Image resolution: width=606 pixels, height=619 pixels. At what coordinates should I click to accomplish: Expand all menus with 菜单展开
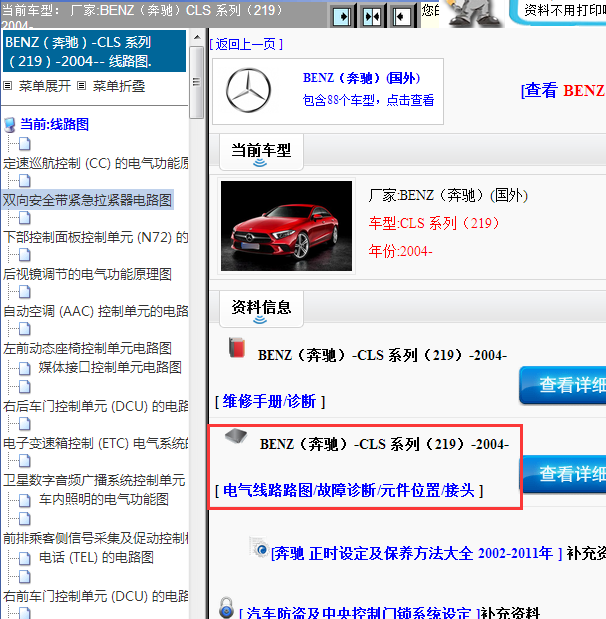pyautogui.click(x=45, y=86)
